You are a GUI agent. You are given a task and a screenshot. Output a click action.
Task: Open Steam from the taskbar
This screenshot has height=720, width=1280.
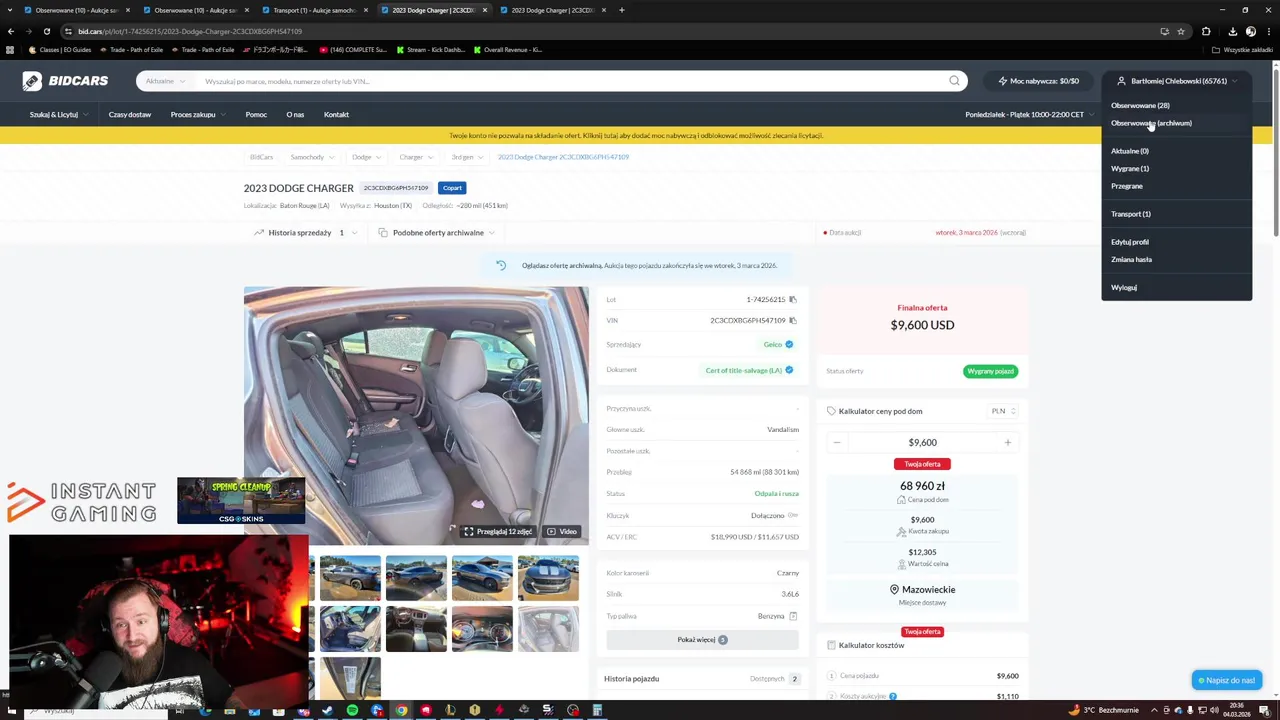328,710
